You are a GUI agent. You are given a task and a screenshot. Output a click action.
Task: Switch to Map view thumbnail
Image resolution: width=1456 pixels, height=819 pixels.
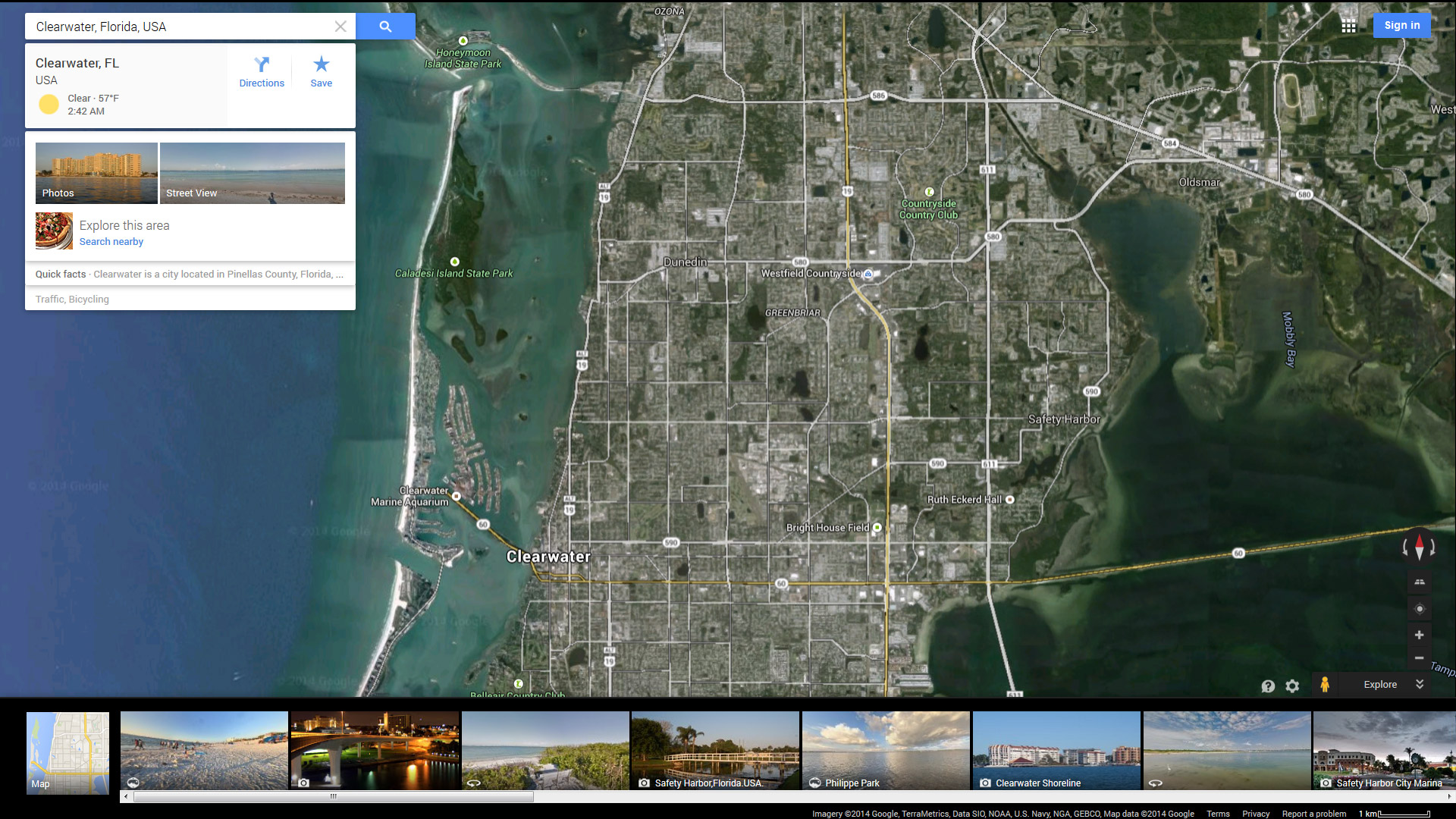point(67,752)
